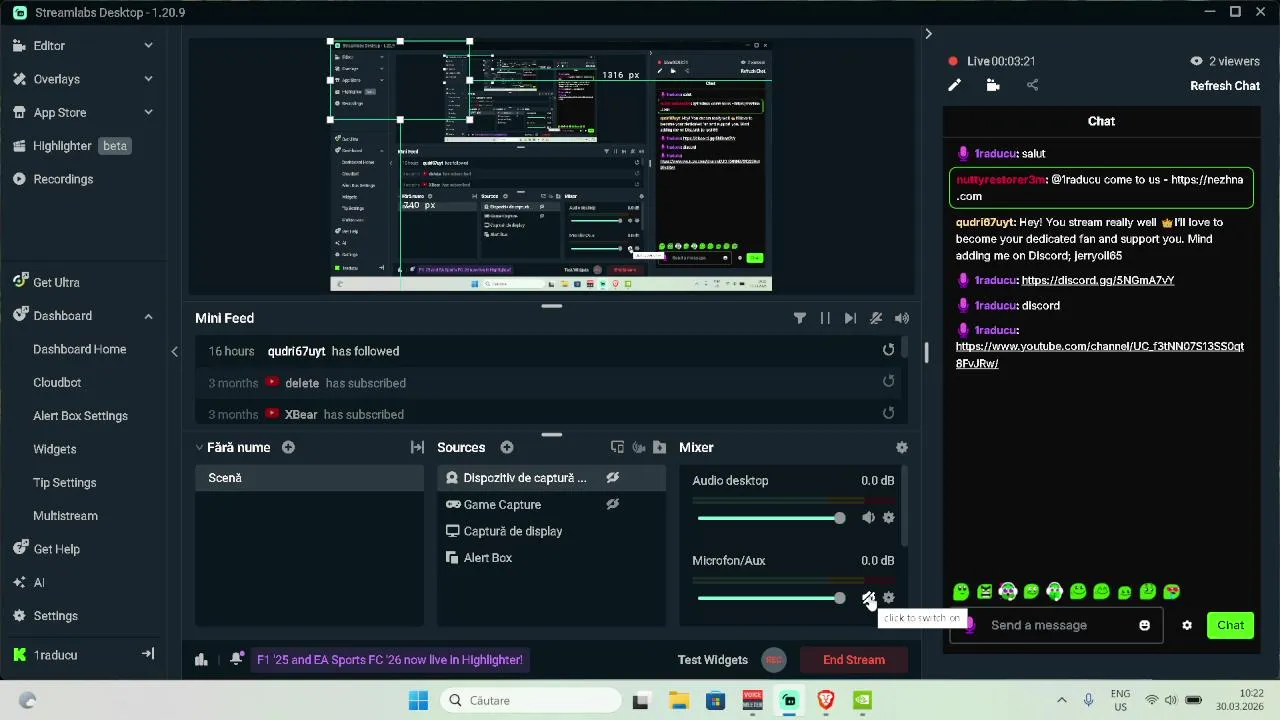Open Highlighter in sidebar
This screenshot has height=720, width=1280.
click(72, 146)
